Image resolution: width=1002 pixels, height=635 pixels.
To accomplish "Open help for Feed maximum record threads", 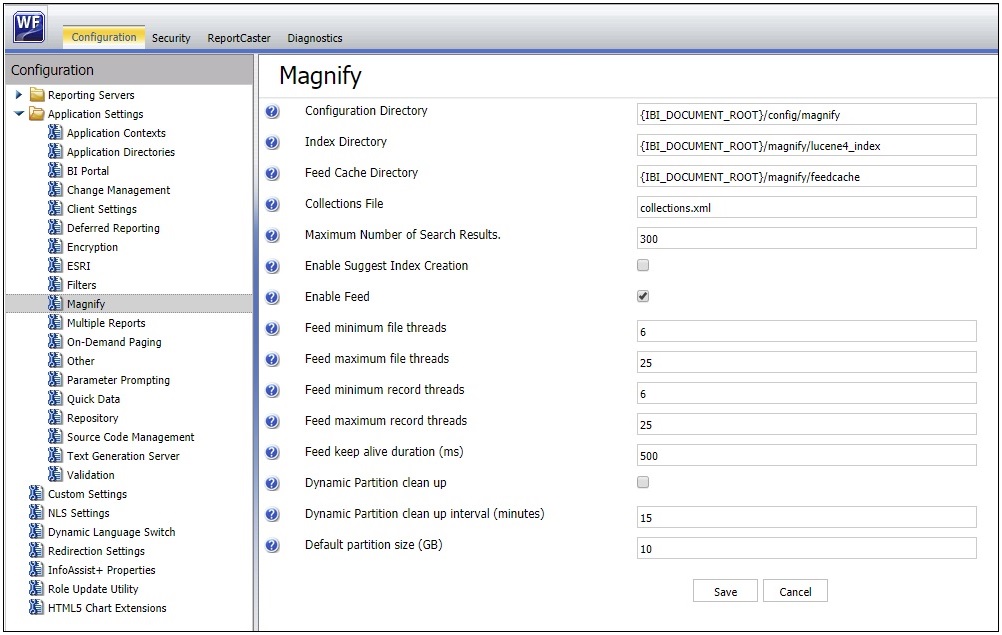I will click(272, 422).
